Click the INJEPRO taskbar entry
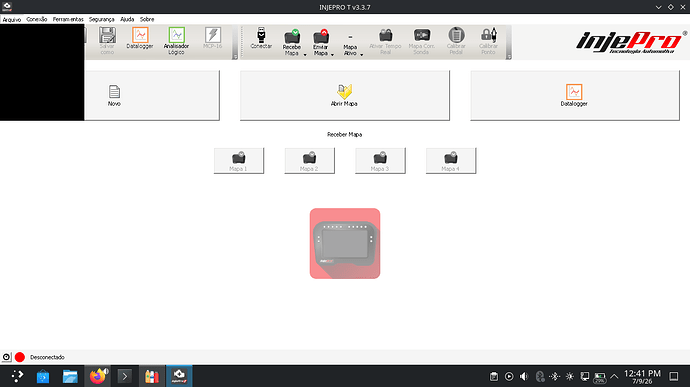 (x=179, y=376)
